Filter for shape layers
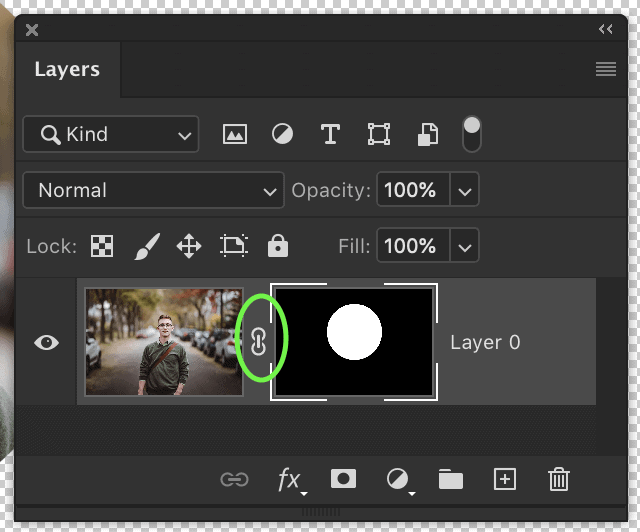This screenshot has height=532, width=640. click(x=379, y=134)
